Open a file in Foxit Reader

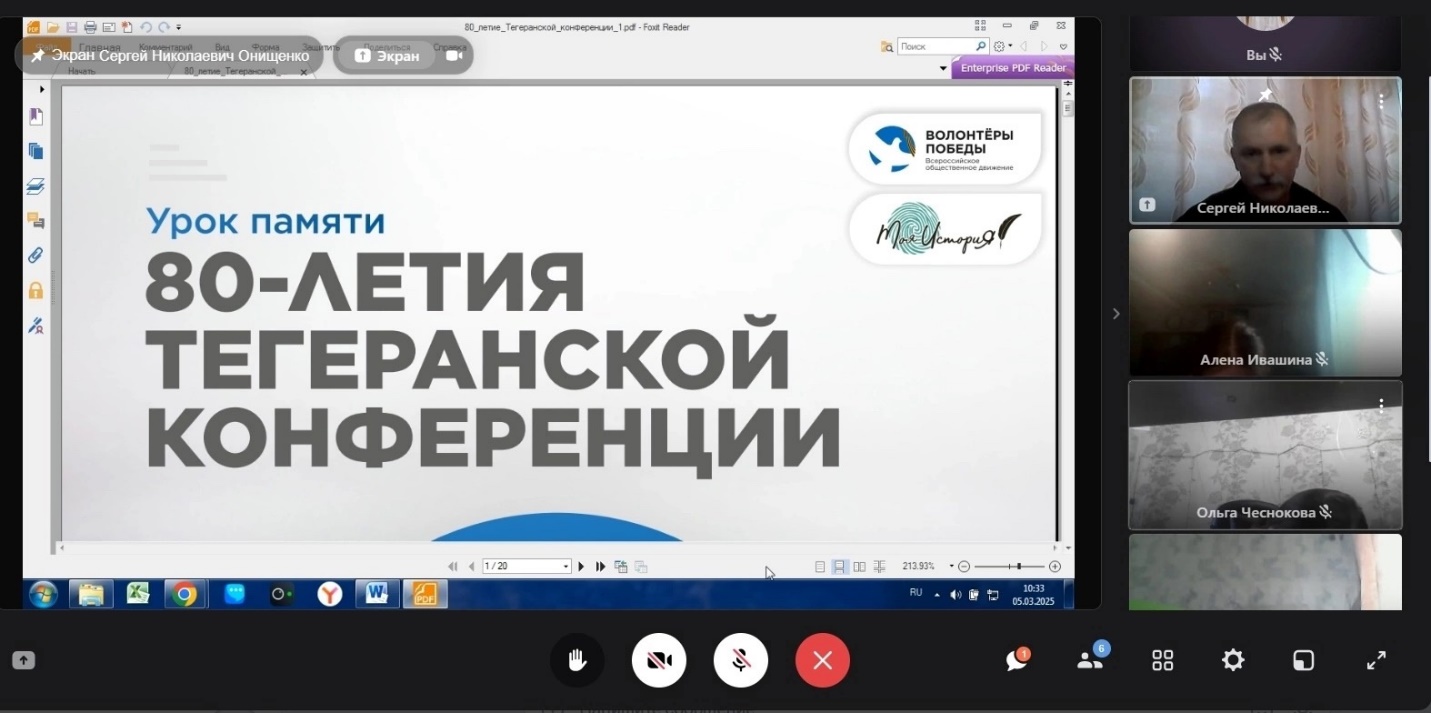(x=53, y=27)
